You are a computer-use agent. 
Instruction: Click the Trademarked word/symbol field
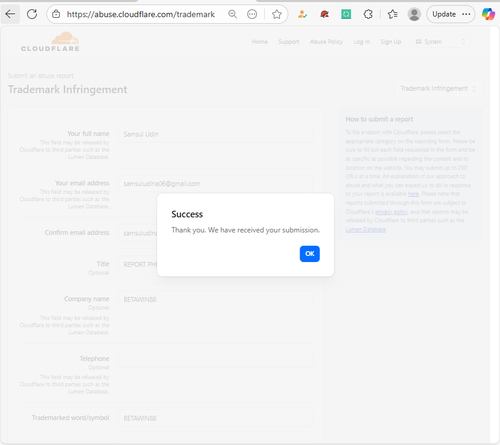click(215, 418)
